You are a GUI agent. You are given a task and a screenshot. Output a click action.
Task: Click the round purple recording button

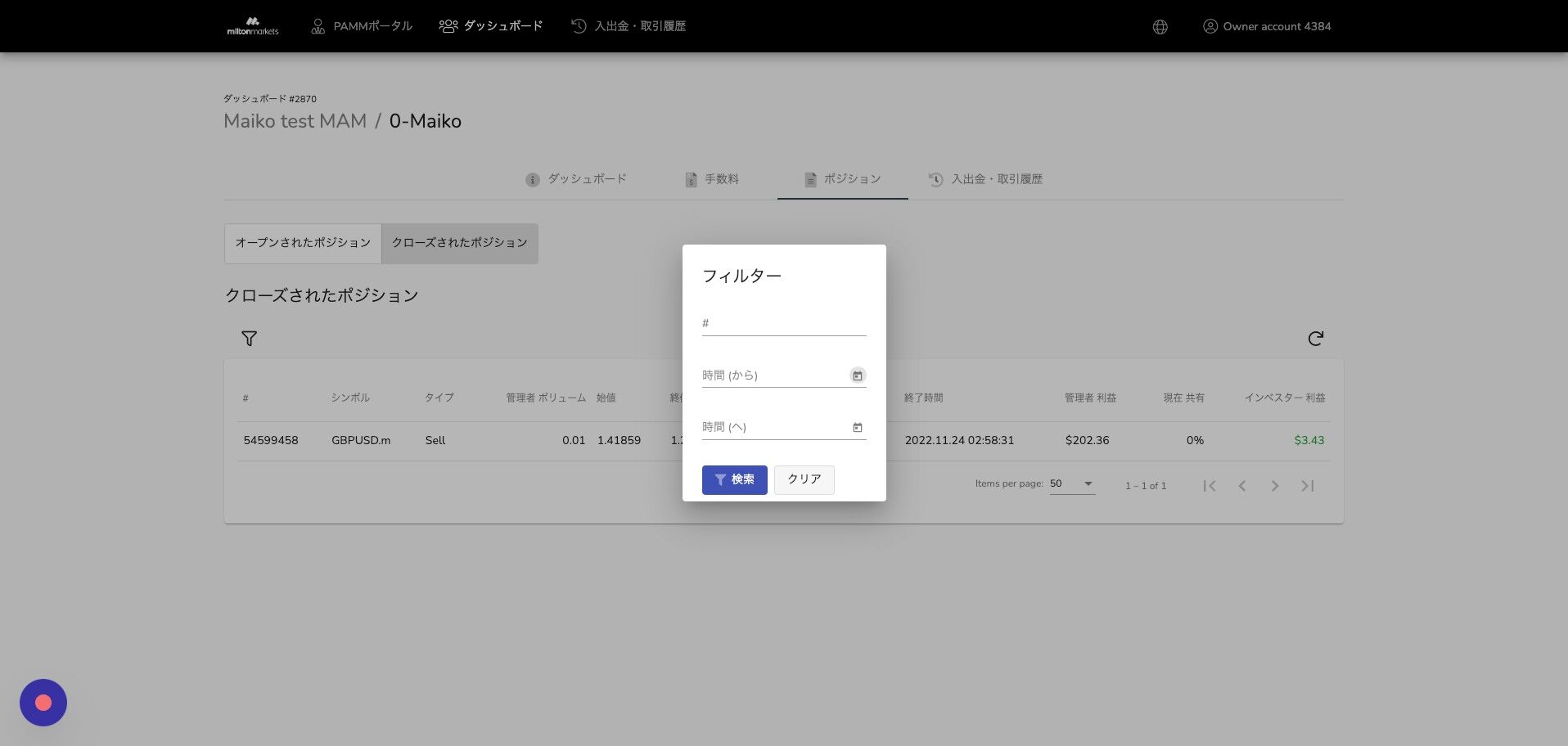click(43, 703)
